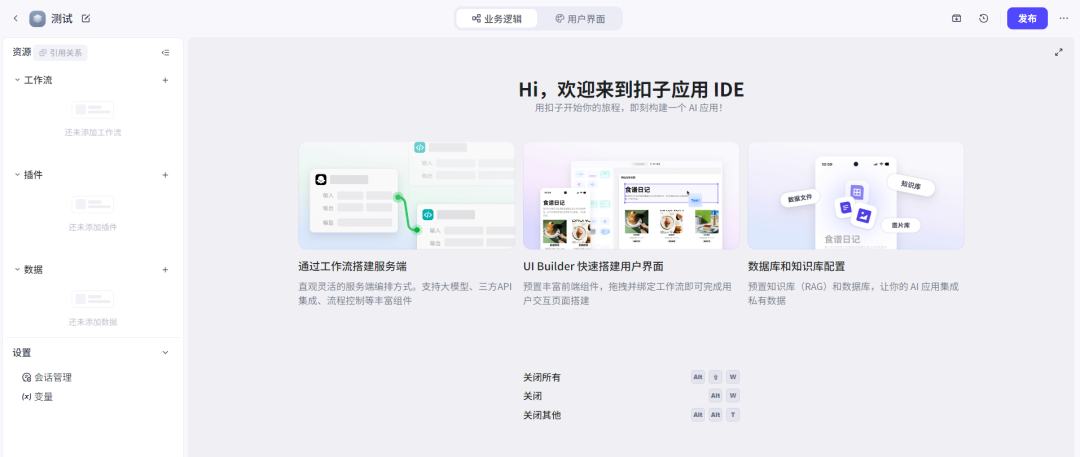1080x457 pixels.
Task: Add a new plugin with plus icon
Action: coord(165,175)
